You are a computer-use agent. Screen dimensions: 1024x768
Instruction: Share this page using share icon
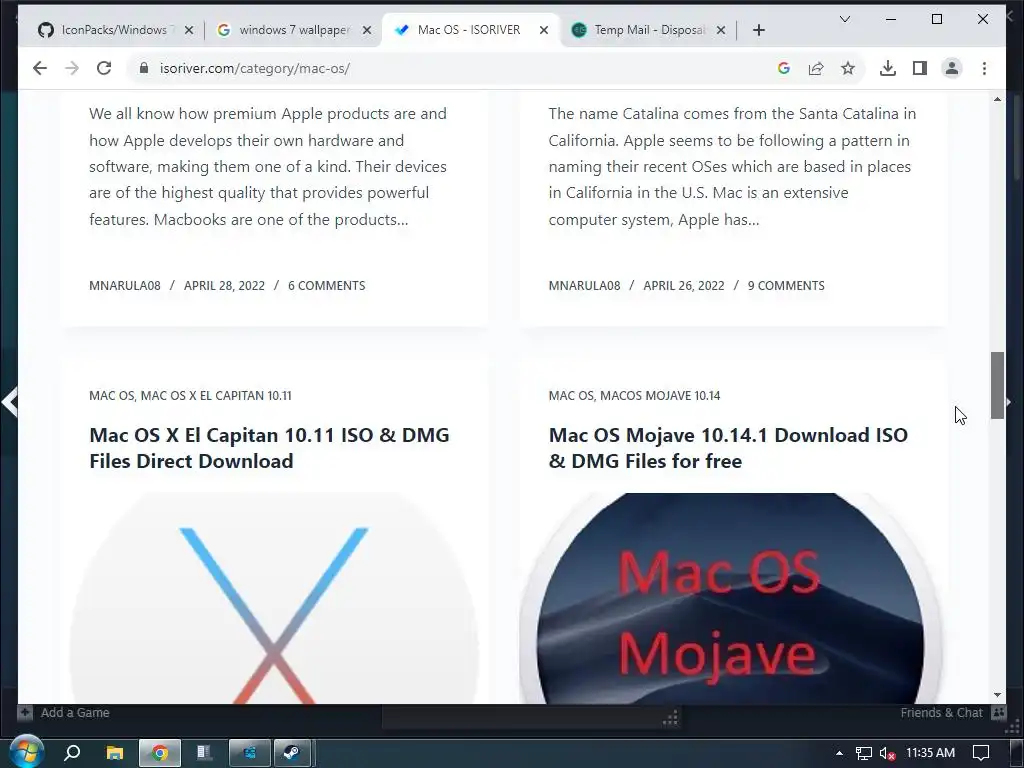(816, 68)
